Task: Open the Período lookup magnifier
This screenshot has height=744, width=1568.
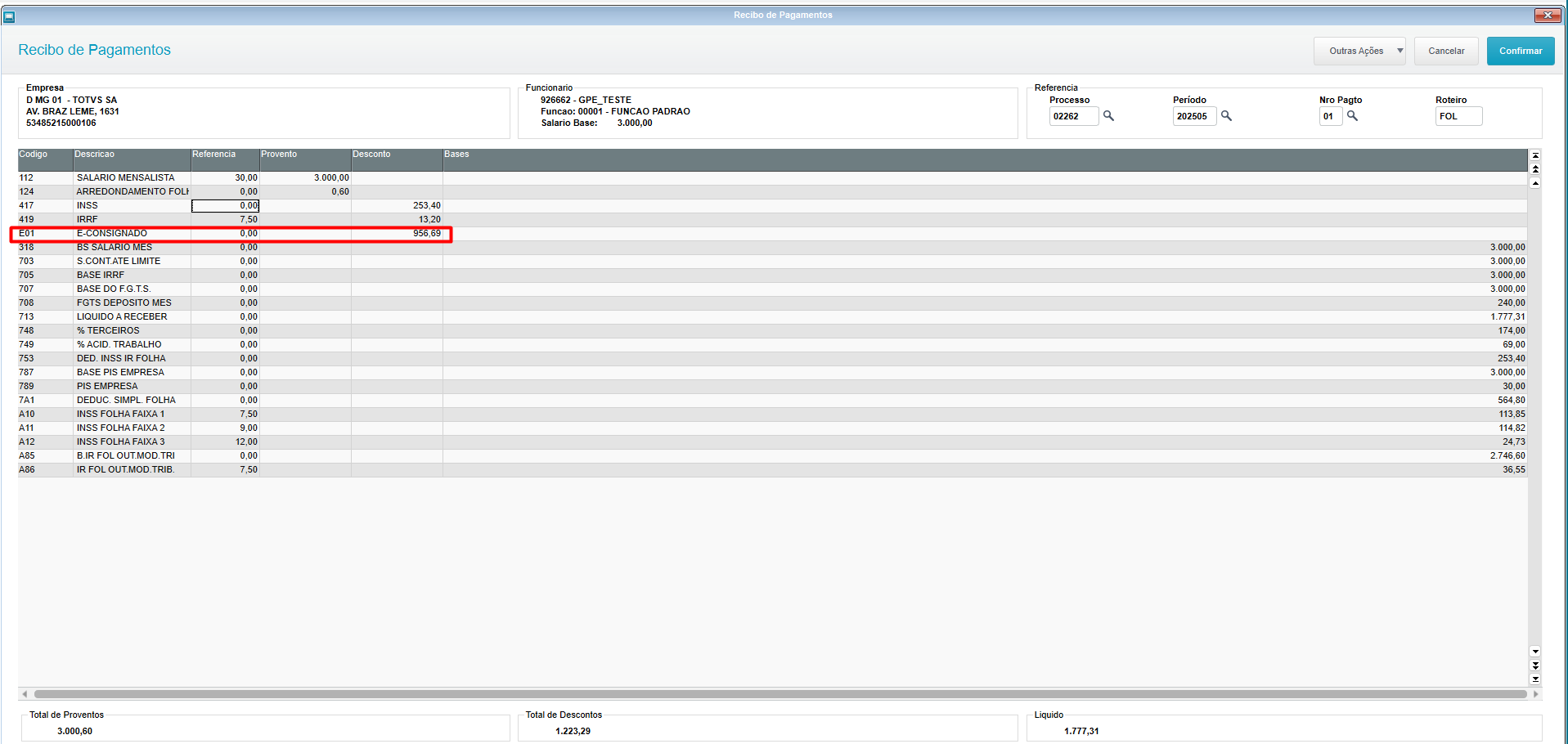Action: click(x=1226, y=116)
